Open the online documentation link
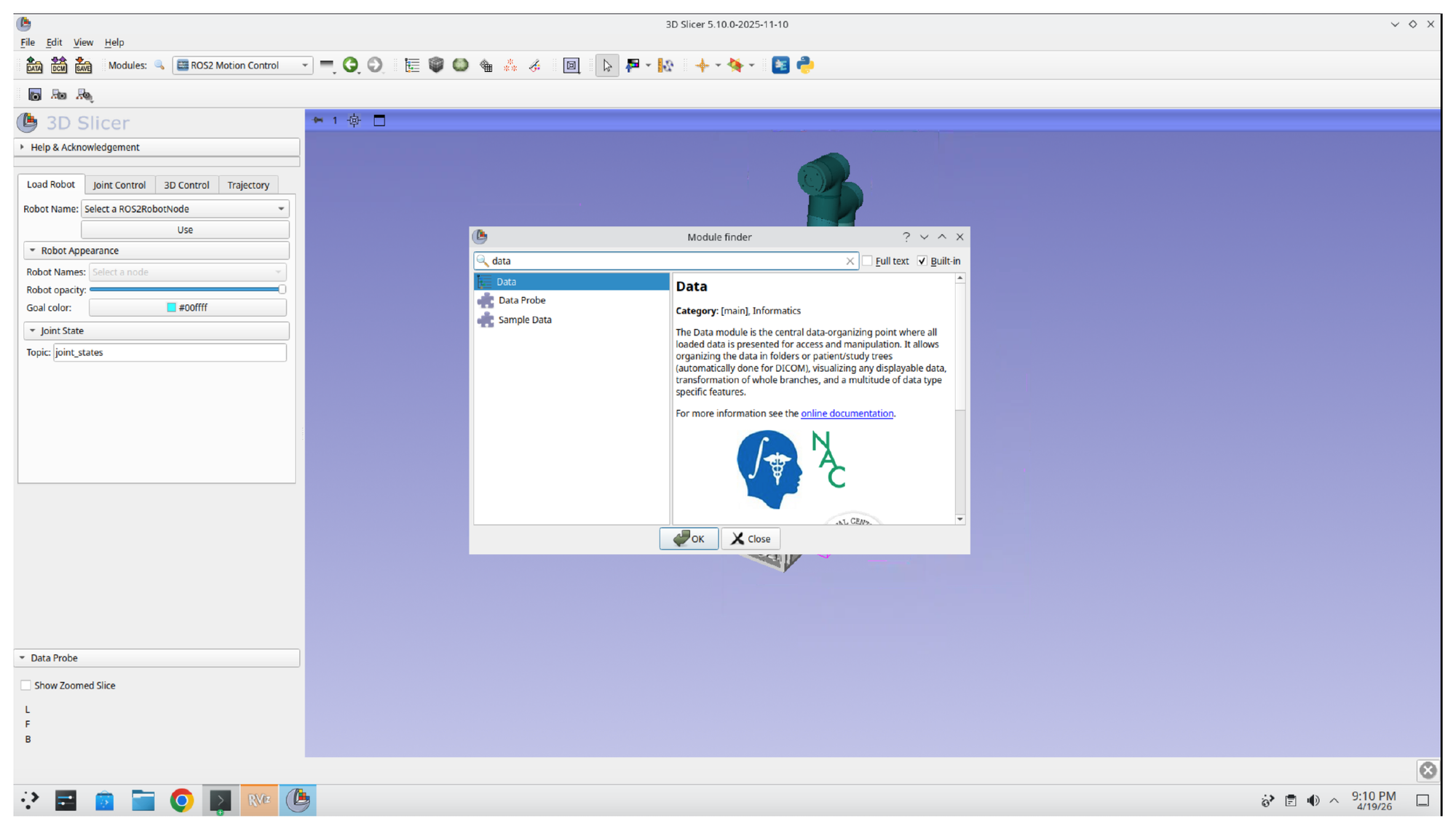Screen dimensions: 1456x829 coord(847,413)
